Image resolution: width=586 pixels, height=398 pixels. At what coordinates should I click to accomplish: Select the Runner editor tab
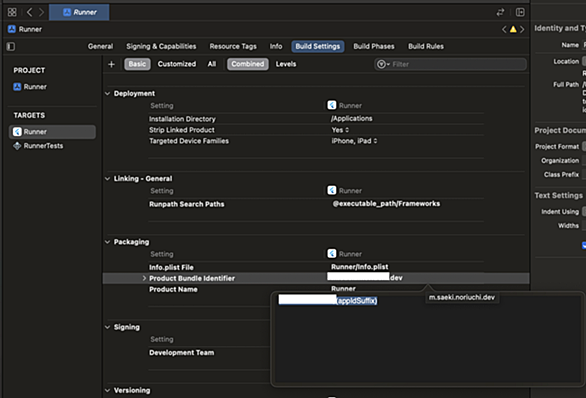point(79,12)
